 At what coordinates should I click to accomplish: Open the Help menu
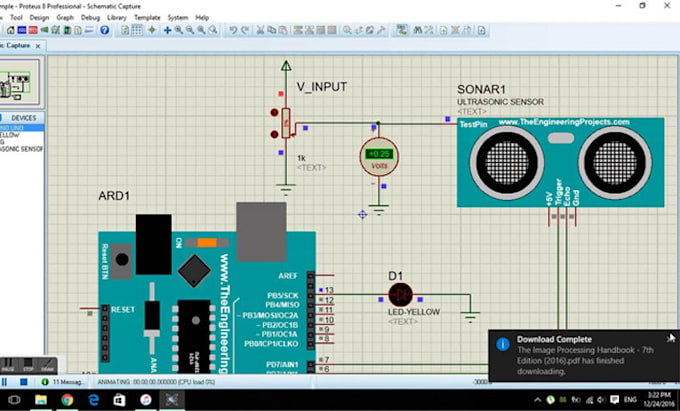point(202,17)
